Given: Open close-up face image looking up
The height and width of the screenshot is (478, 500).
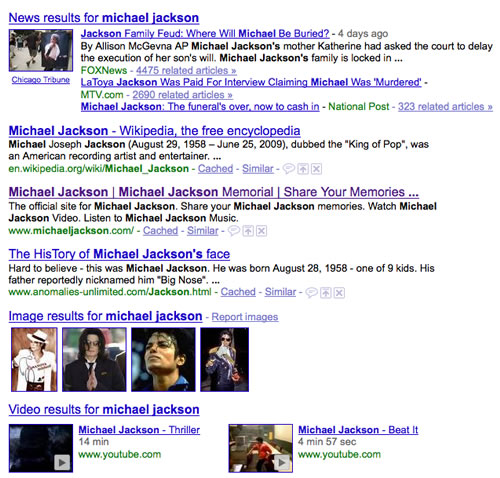Looking at the screenshot, I should (163, 359).
